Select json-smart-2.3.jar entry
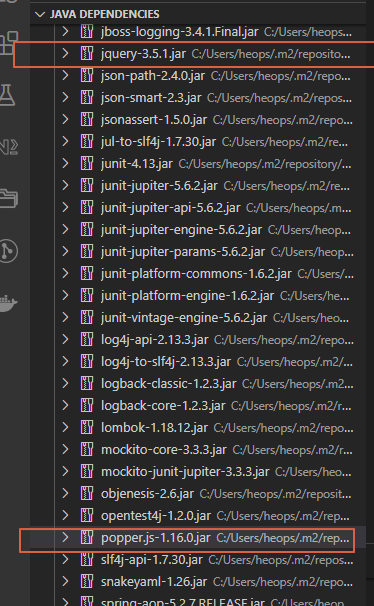Viewport: 374px width, 606px height. pos(198,97)
